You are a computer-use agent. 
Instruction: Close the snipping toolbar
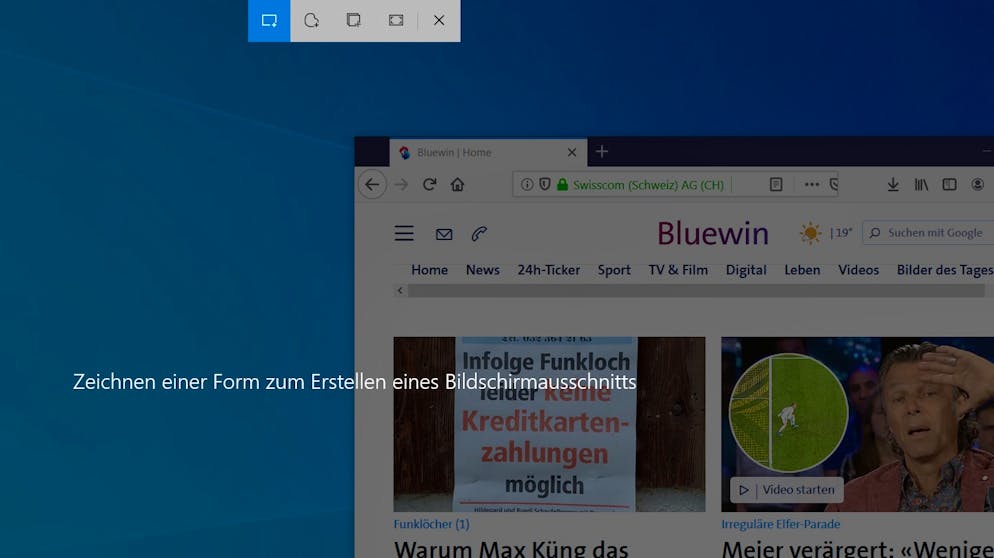click(x=439, y=20)
